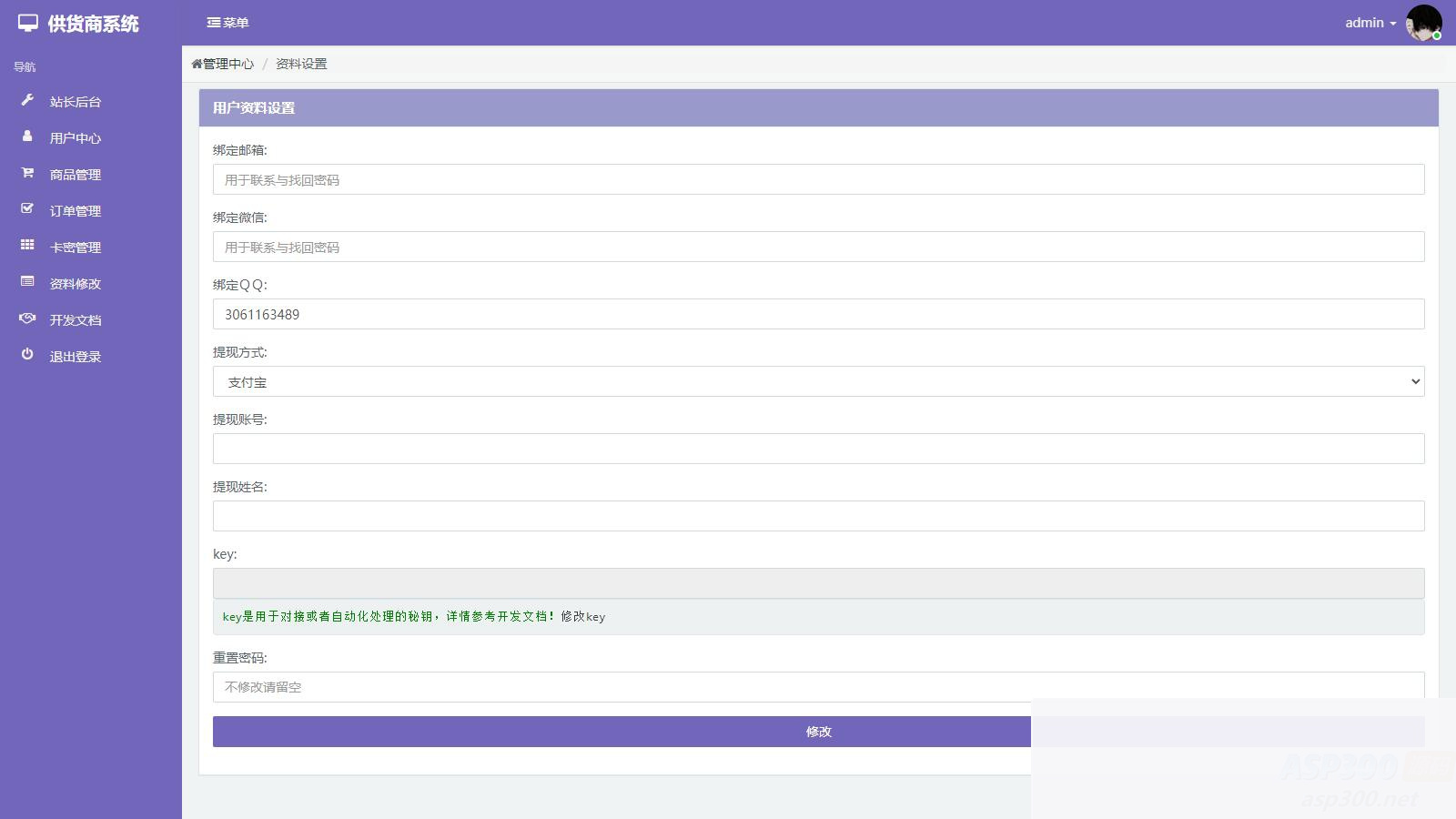Click the wrench icon for 站长后台

pyautogui.click(x=27, y=100)
